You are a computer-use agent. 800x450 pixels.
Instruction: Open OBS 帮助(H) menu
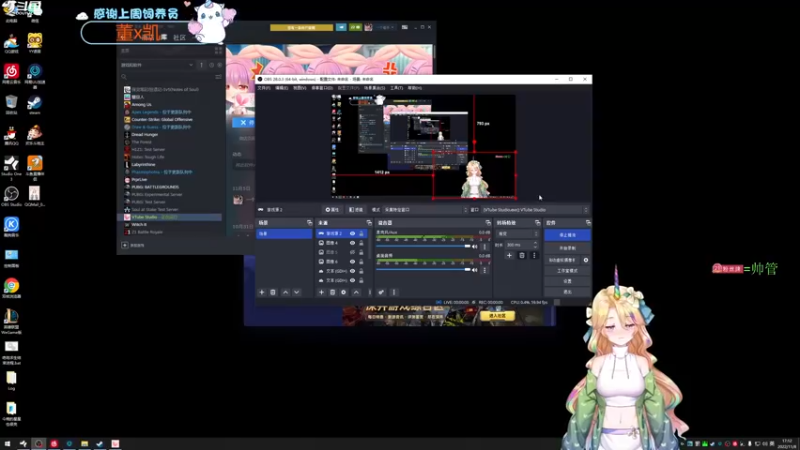(415, 88)
